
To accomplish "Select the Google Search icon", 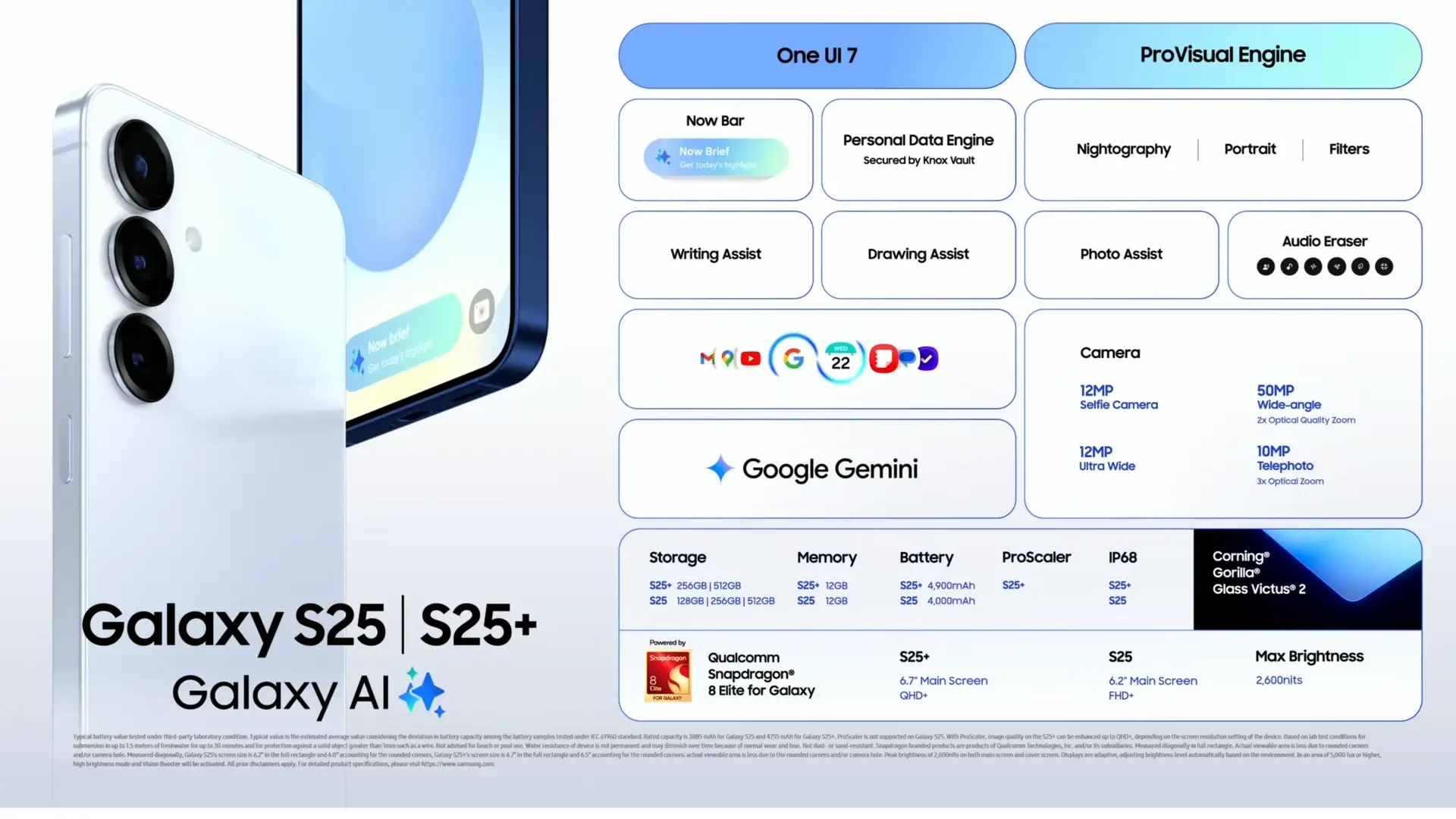I will coord(793,358).
